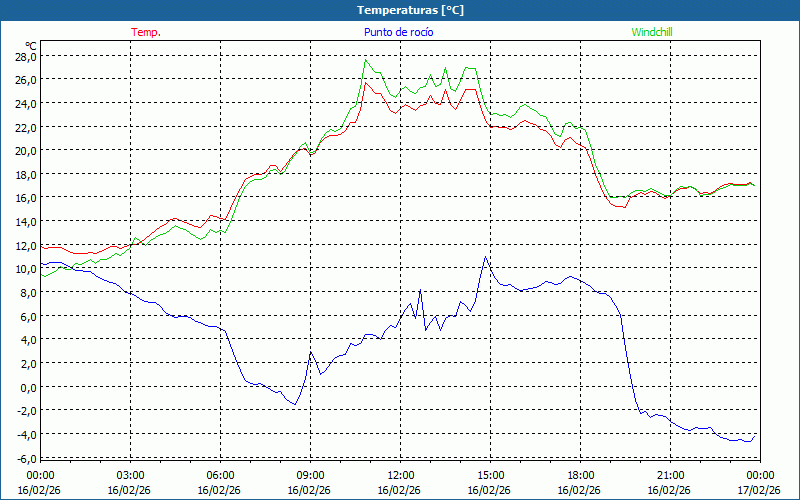This screenshot has width=800, height=500.
Task: Click the 0,0 value on the y-axis
Action: [27, 387]
